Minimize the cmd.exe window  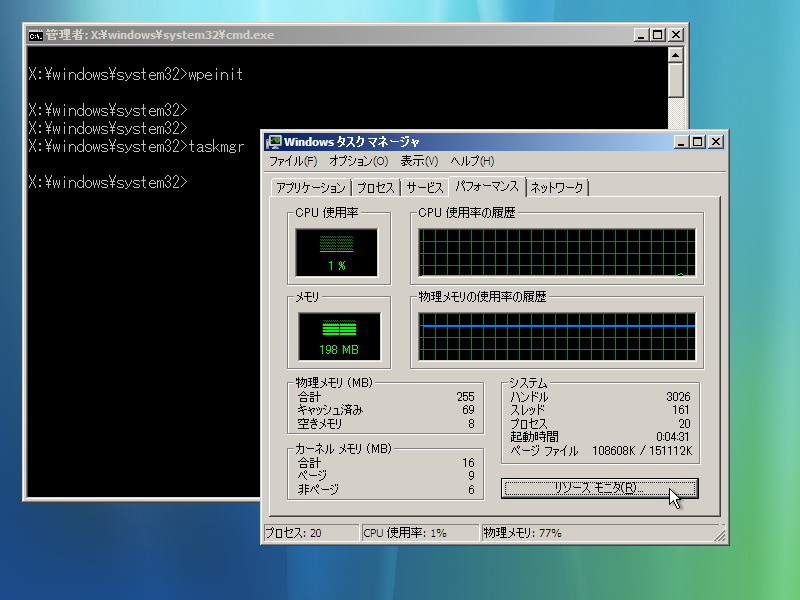tap(641, 35)
